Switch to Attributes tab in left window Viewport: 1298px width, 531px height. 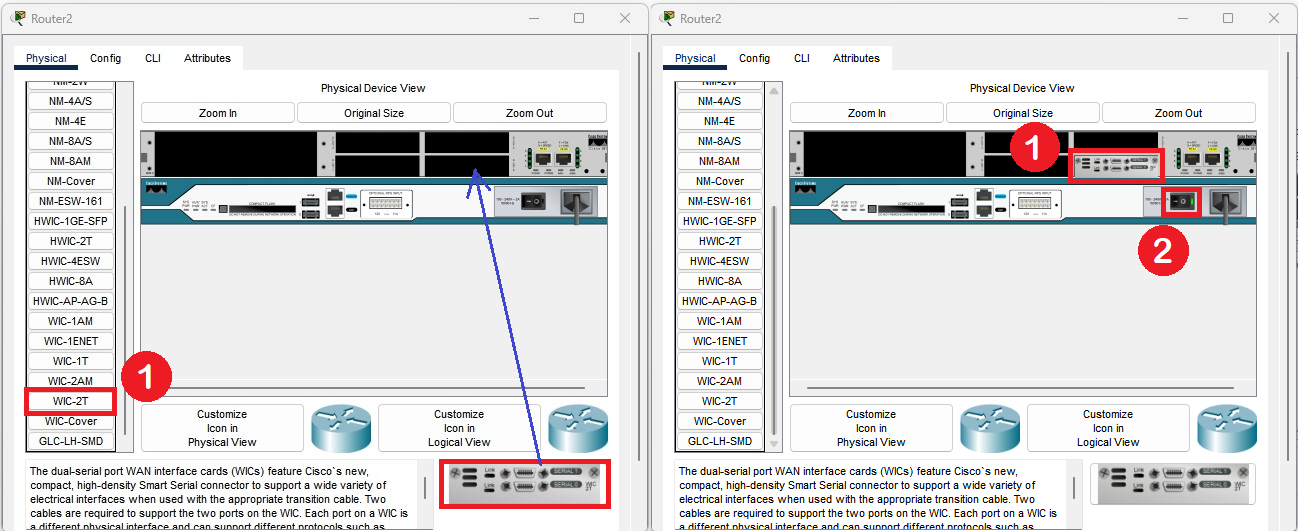[207, 58]
